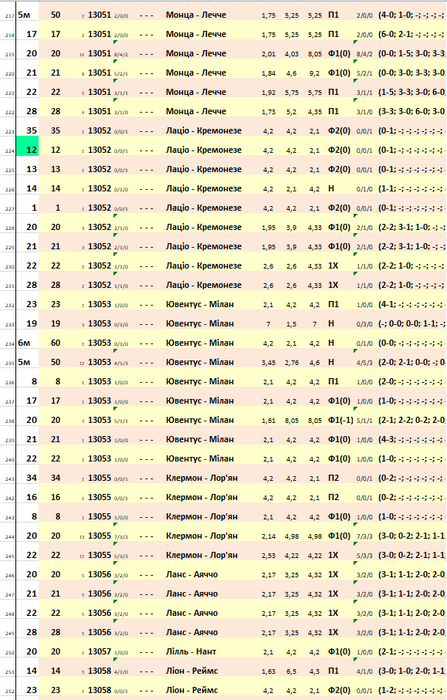Click cell '6м' in the Ювентус - Мілан rows
447x700 pixels.
(24, 343)
